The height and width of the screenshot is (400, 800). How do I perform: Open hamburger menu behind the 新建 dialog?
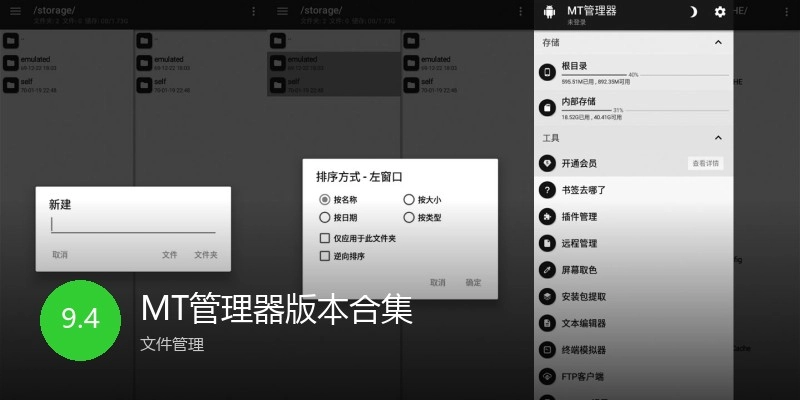pos(15,11)
